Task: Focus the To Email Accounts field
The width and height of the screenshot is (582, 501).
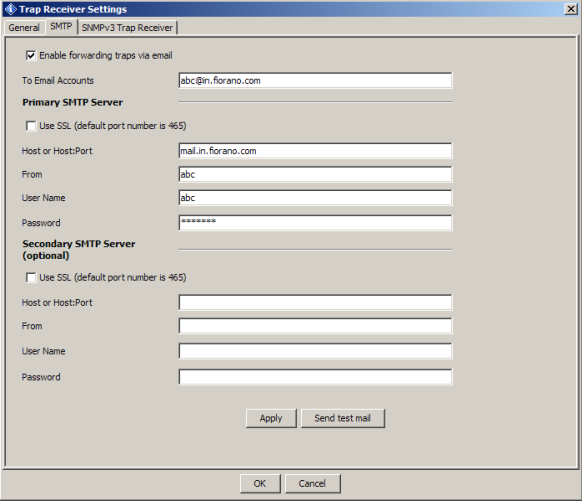Action: click(315, 81)
